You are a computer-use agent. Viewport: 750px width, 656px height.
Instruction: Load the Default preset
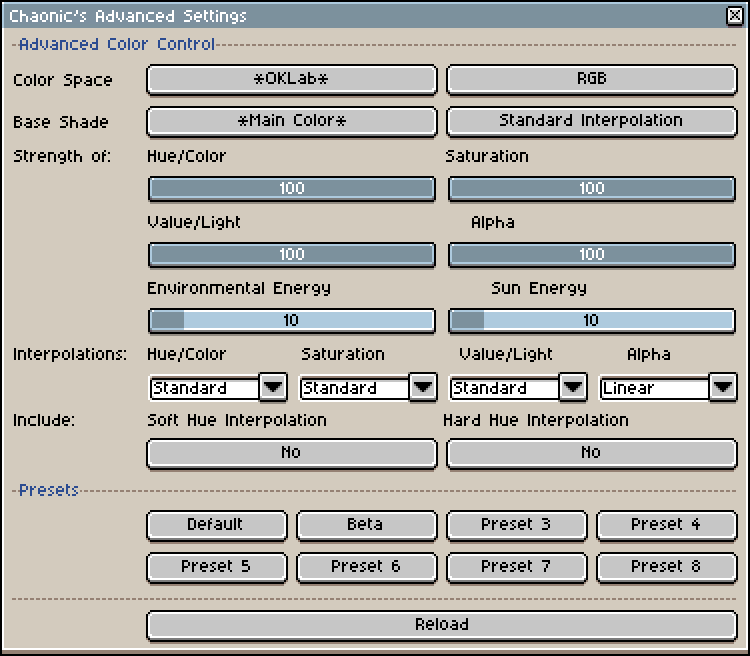pos(217,525)
